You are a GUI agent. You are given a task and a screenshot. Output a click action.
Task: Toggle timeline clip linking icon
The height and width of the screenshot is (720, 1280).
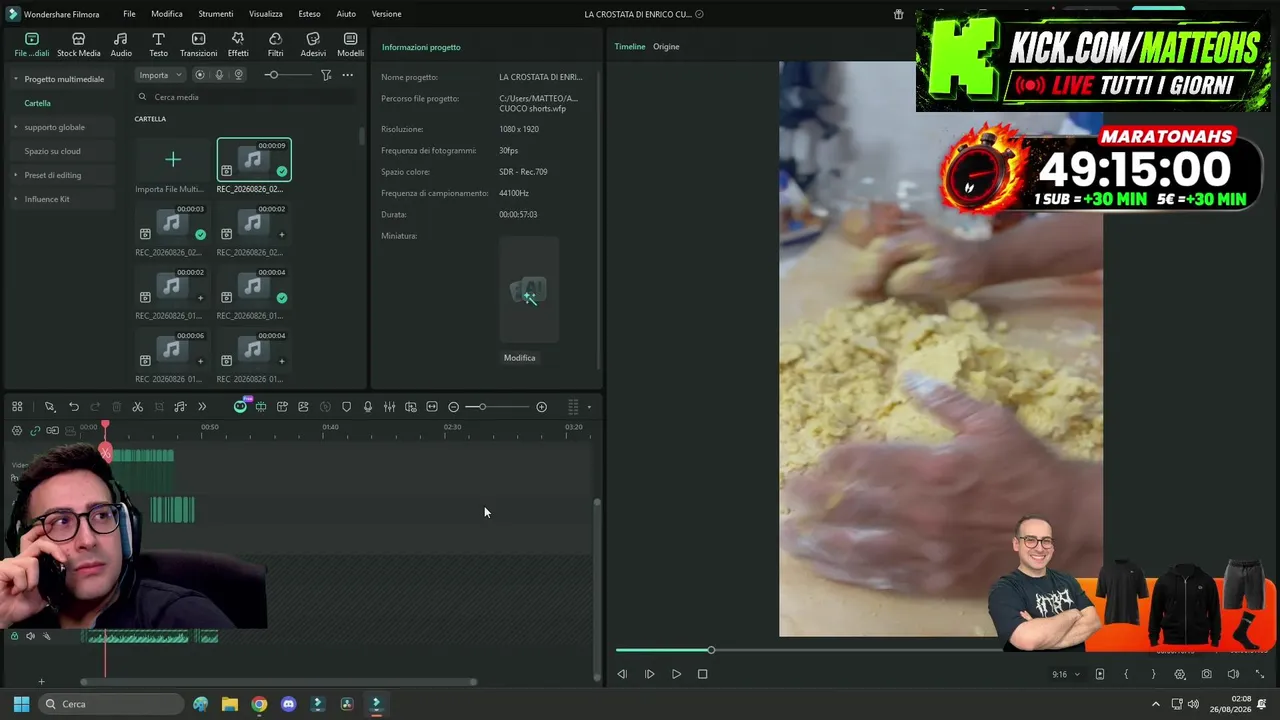(35, 431)
